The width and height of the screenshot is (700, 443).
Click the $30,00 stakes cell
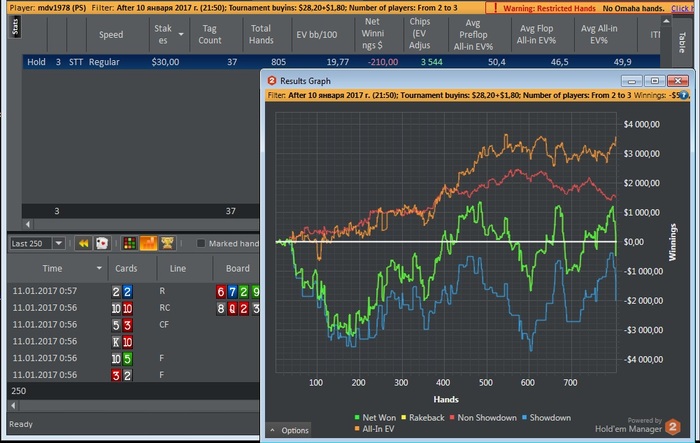pos(165,62)
